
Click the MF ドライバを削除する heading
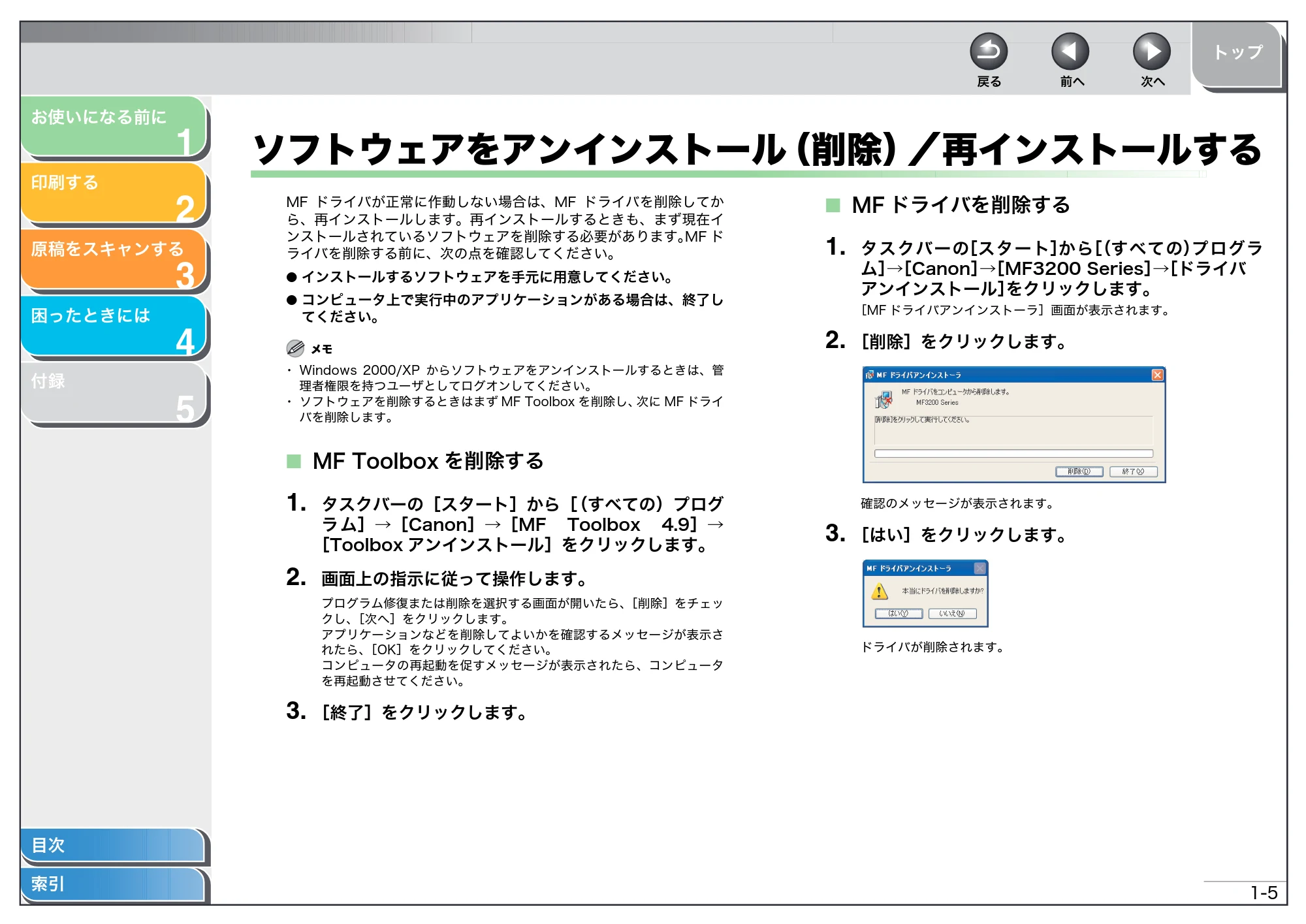961,205
